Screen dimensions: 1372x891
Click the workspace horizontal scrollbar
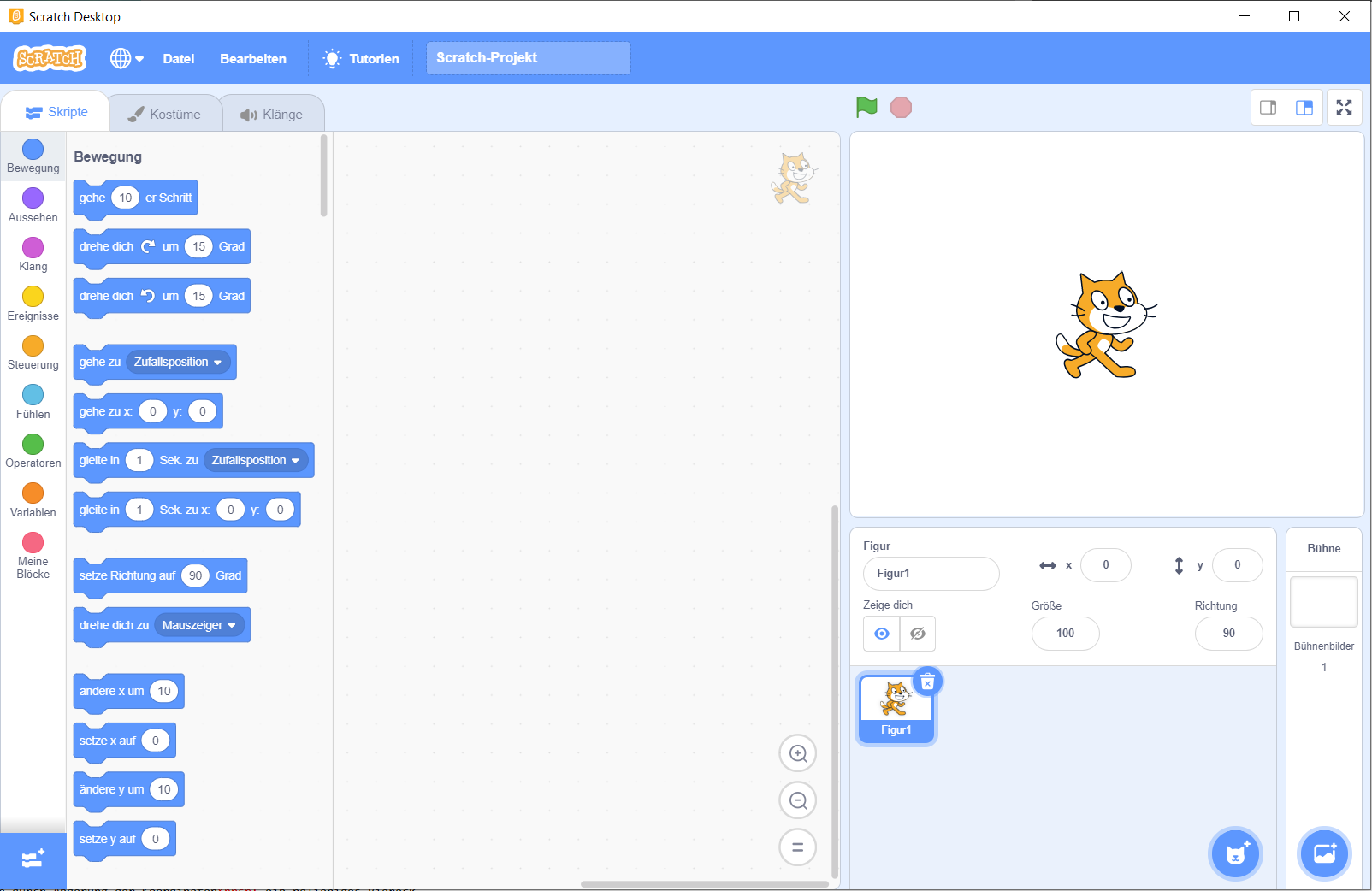click(705, 884)
